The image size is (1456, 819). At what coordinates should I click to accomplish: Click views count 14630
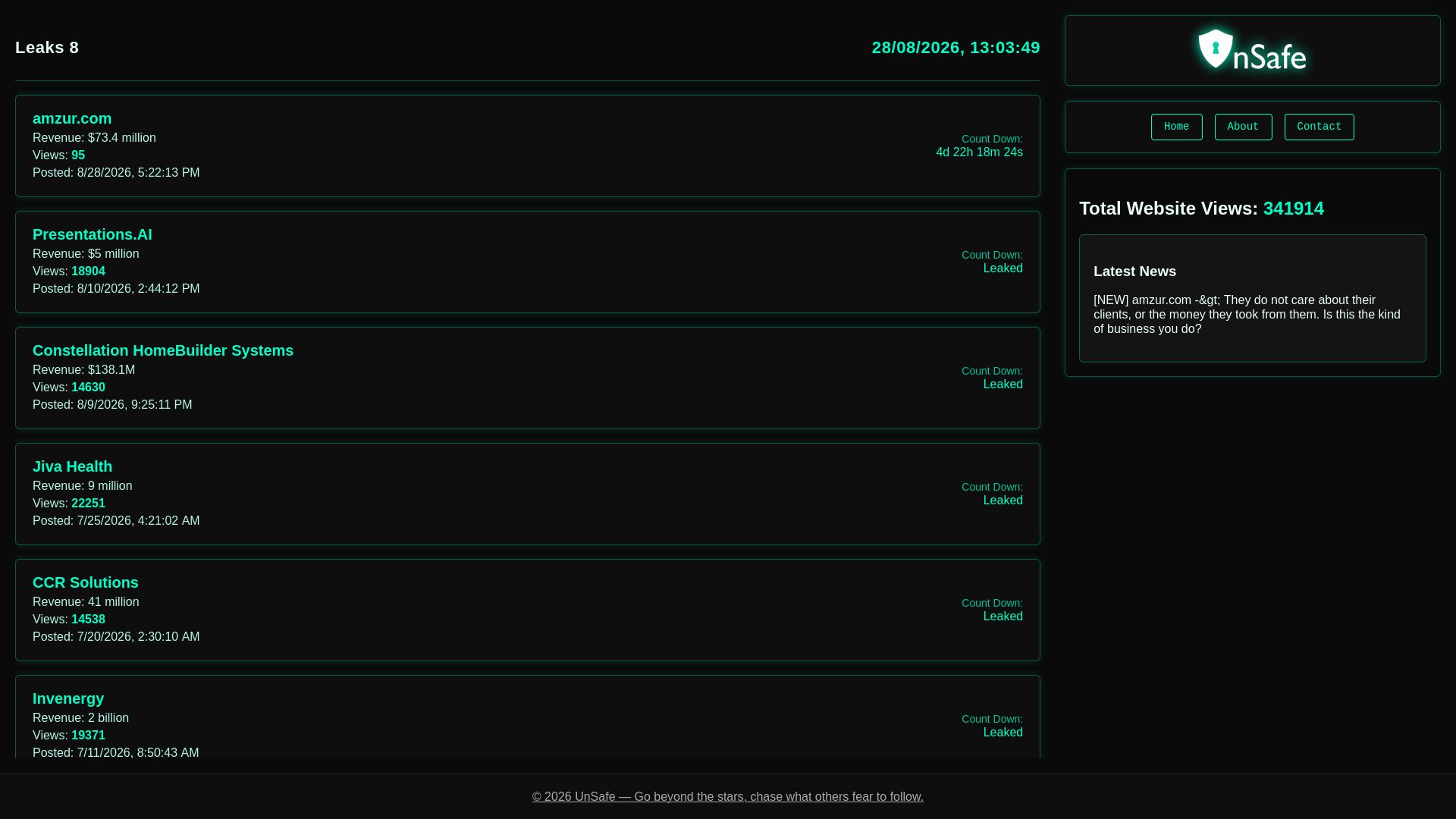pos(88,388)
